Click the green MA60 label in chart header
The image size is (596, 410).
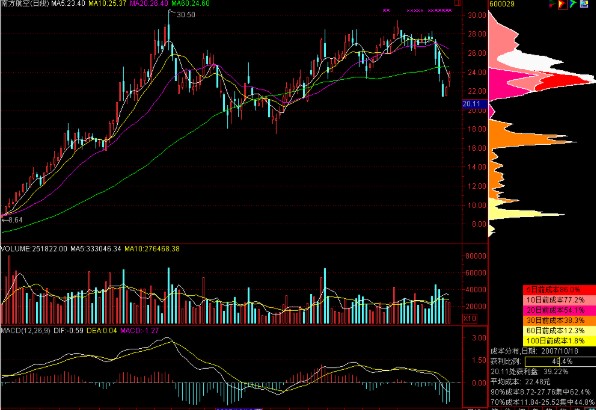point(190,3)
